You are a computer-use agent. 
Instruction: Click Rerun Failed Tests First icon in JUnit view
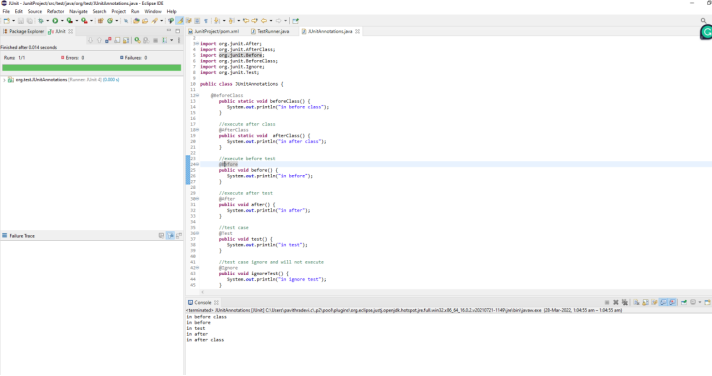[x=146, y=40]
